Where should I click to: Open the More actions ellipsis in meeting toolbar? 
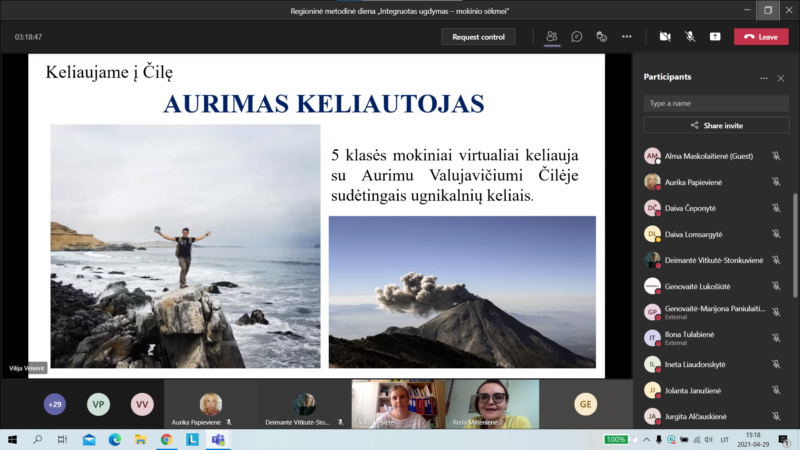point(627,37)
